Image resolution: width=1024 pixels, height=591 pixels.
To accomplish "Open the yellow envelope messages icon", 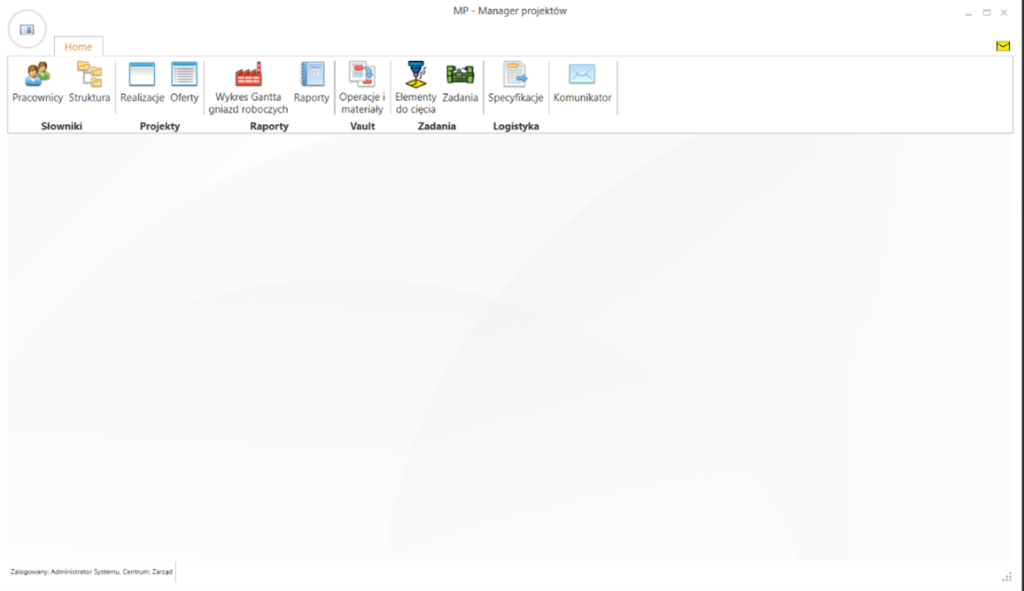I will point(1003,46).
